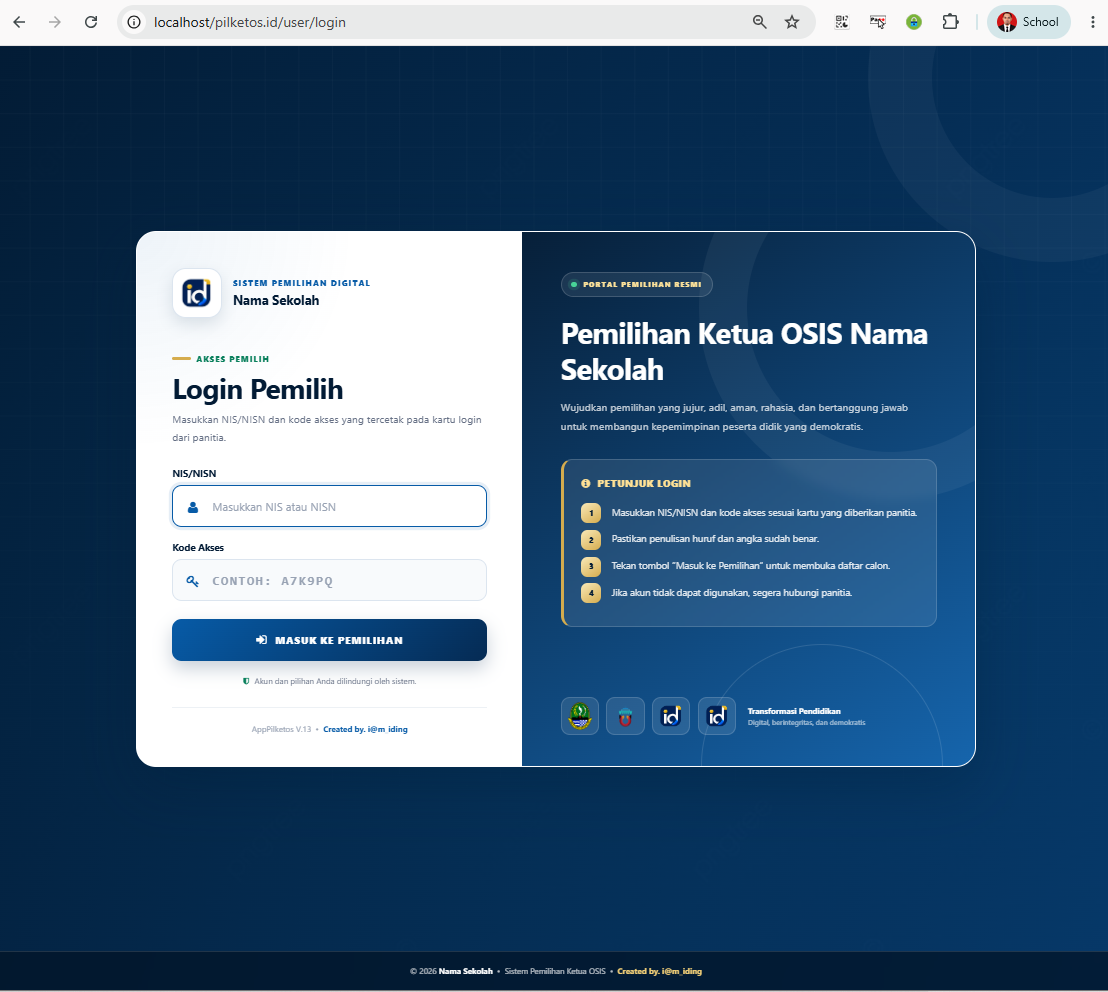Click the AppPilketos V.13 version text
1108x992 pixels.
coord(281,729)
